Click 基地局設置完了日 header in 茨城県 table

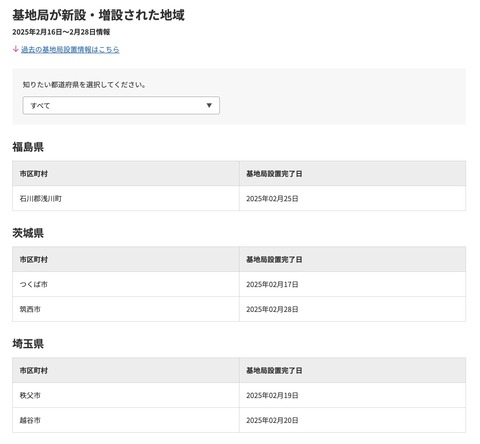pyautogui.click(x=274, y=259)
